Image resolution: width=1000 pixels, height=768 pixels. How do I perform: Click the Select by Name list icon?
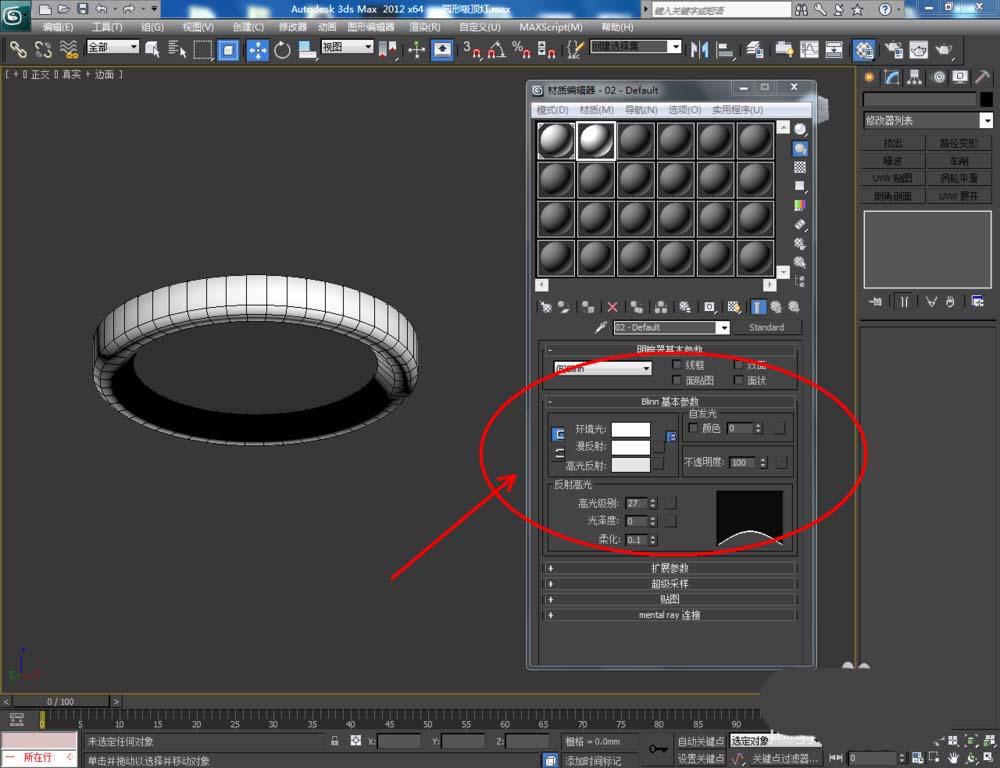[177, 50]
